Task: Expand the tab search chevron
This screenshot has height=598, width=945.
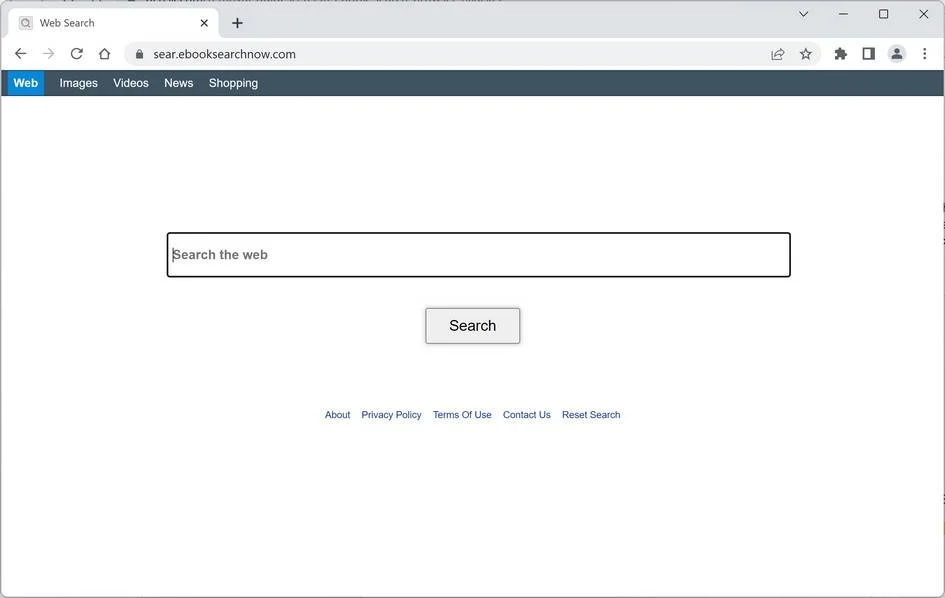Action: (x=803, y=14)
